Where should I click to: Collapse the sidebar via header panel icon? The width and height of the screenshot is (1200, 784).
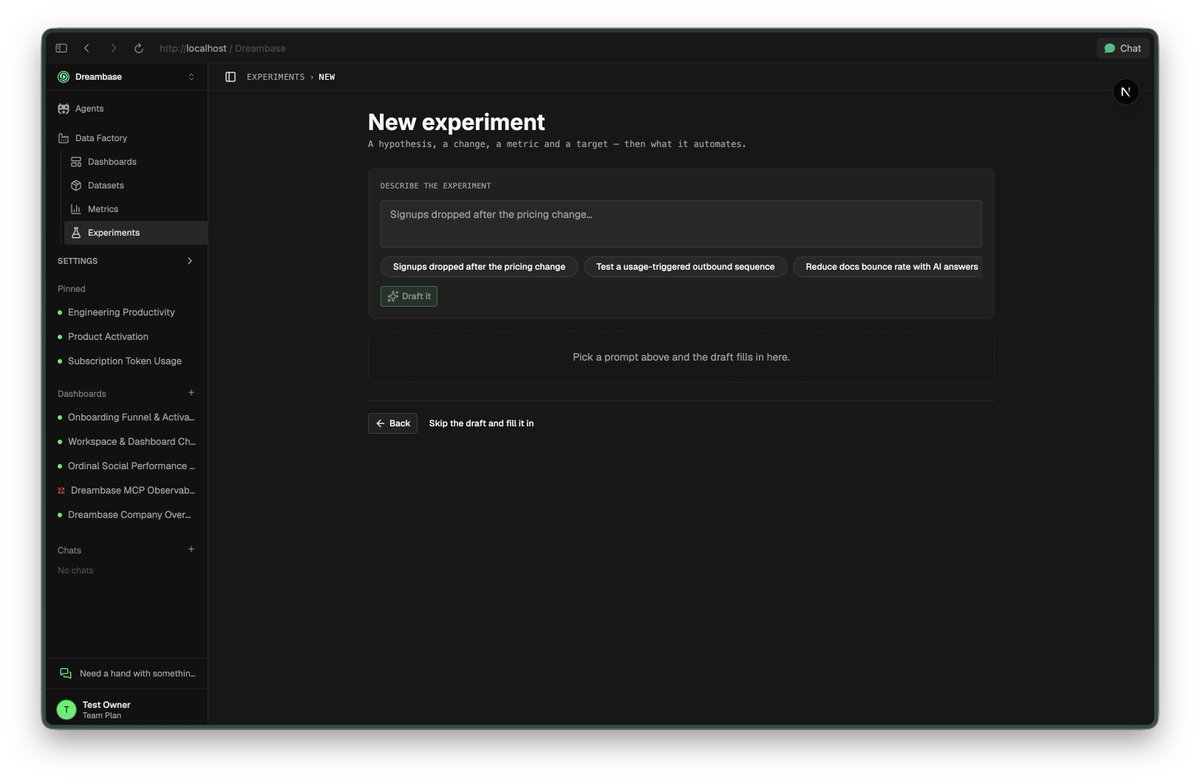pyautogui.click(x=230, y=77)
